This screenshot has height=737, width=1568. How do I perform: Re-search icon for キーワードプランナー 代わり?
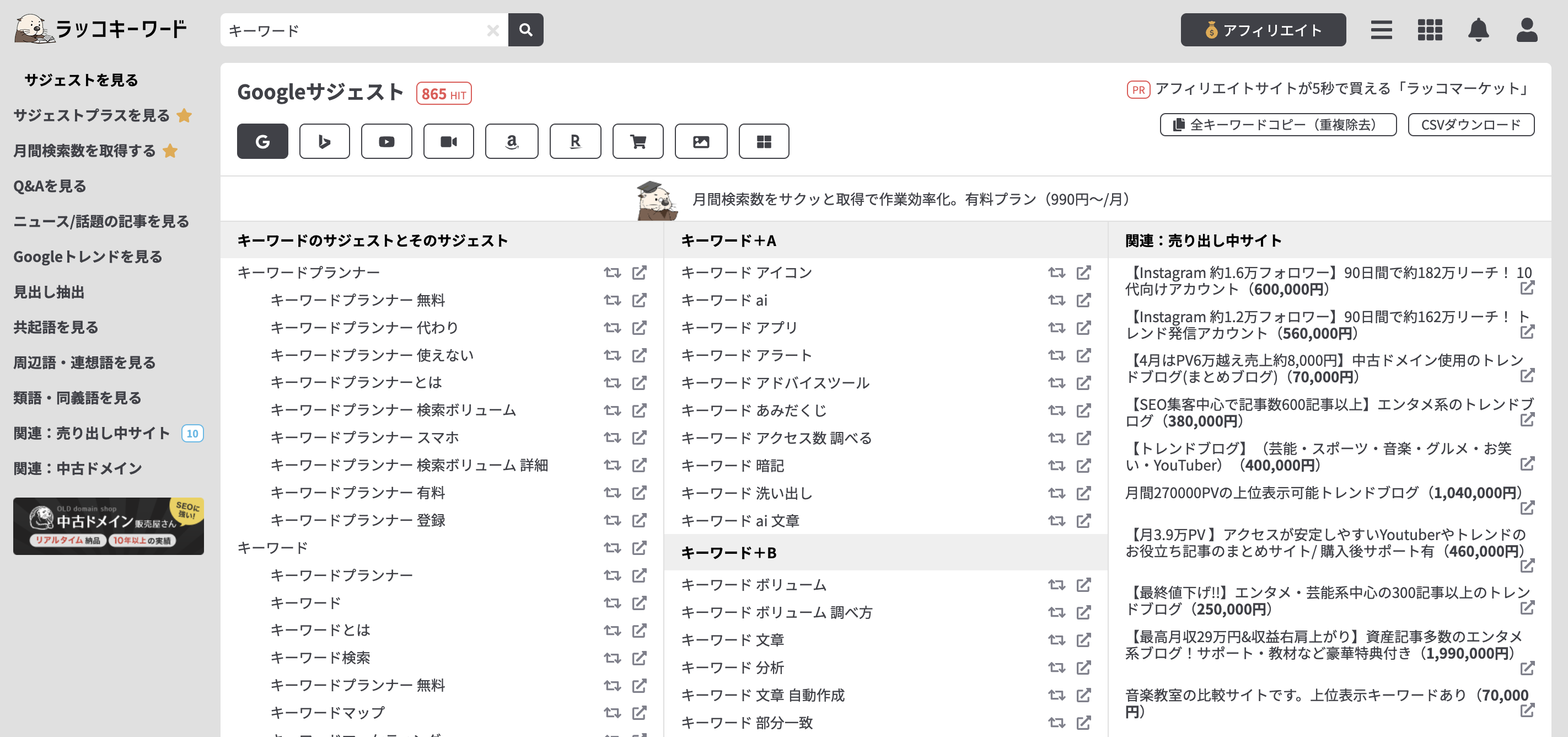pos(613,328)
